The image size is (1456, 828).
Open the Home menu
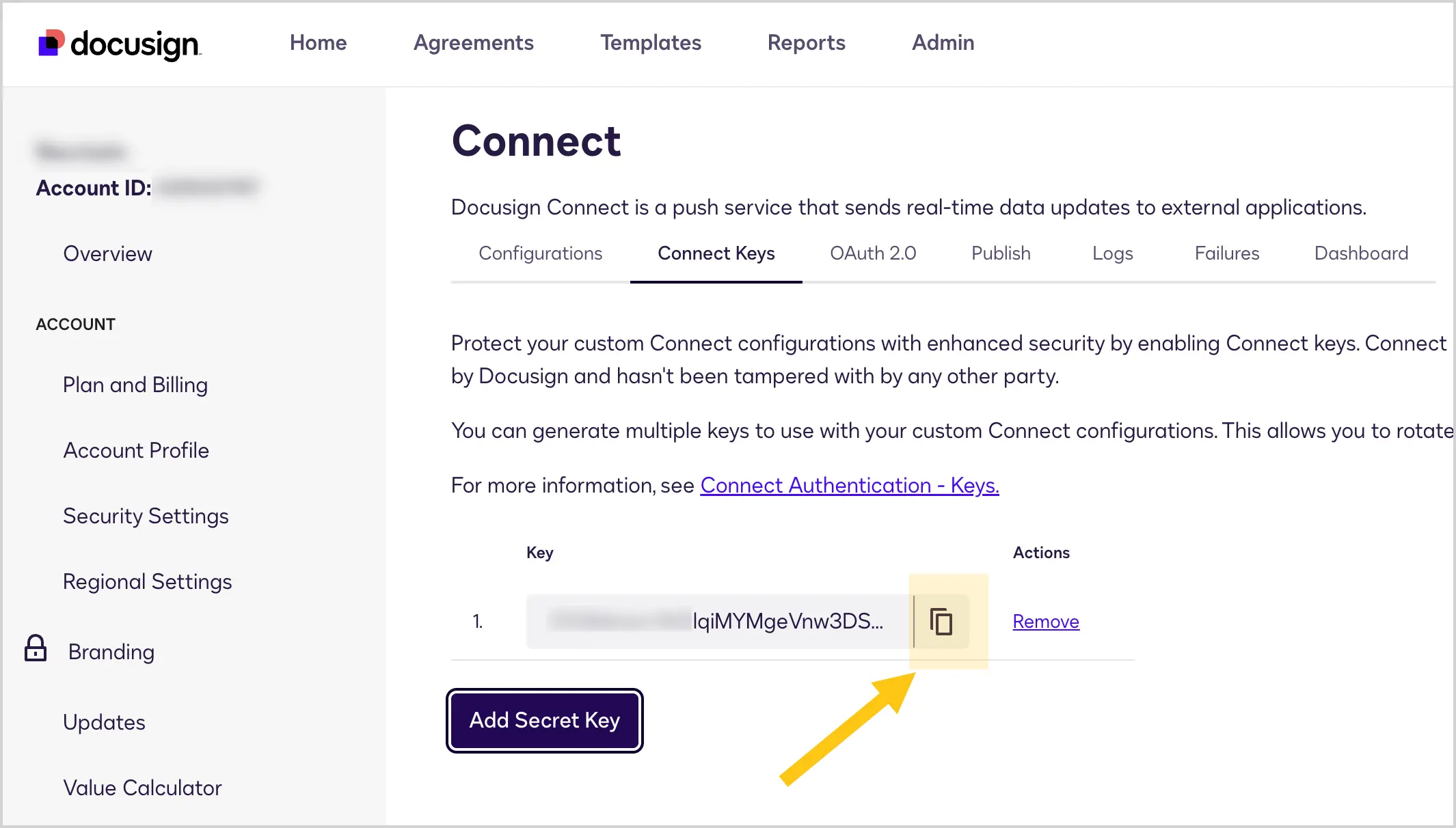pyautogui.click(x=318, y=42)
